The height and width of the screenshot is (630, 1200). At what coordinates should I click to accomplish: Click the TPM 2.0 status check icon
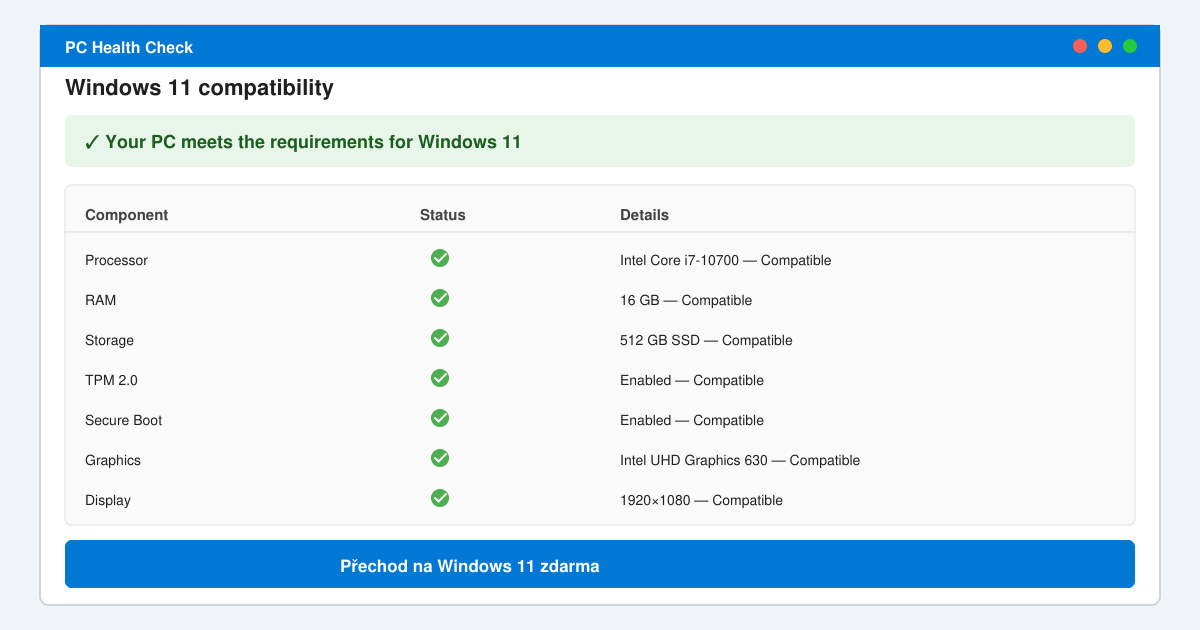pyautogui.click(x=440, y=378)
